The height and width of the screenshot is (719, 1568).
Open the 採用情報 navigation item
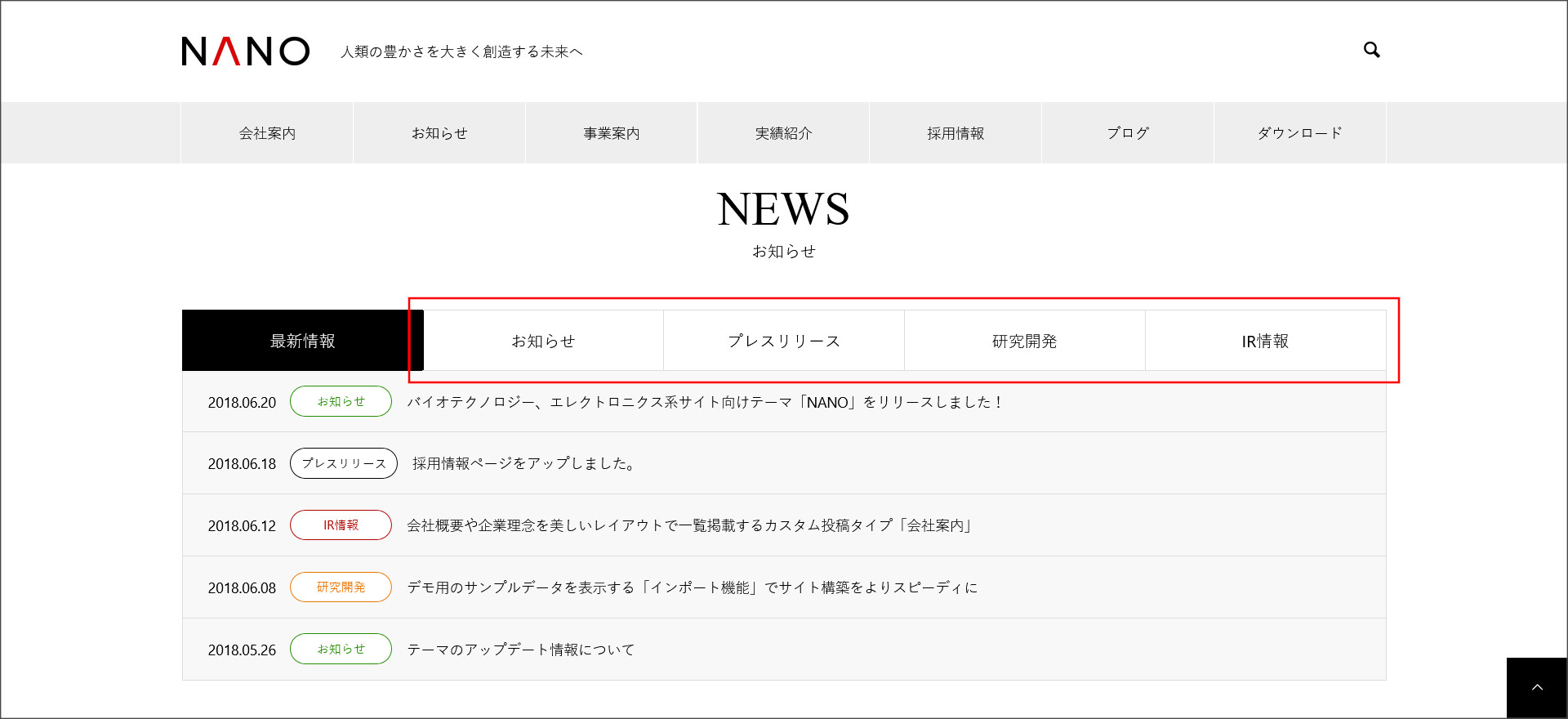(955, 133)
